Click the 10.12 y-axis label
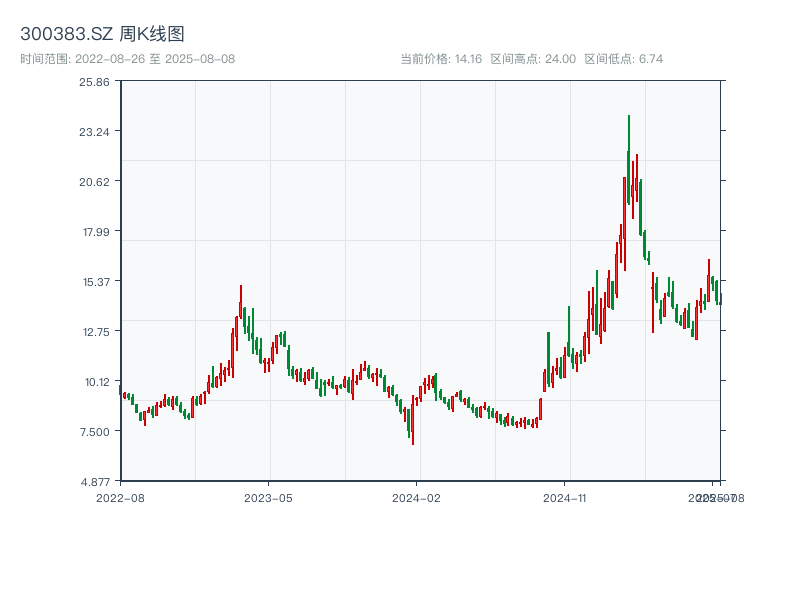Screen dimensions: 800x600 click(x=97, y=382)
